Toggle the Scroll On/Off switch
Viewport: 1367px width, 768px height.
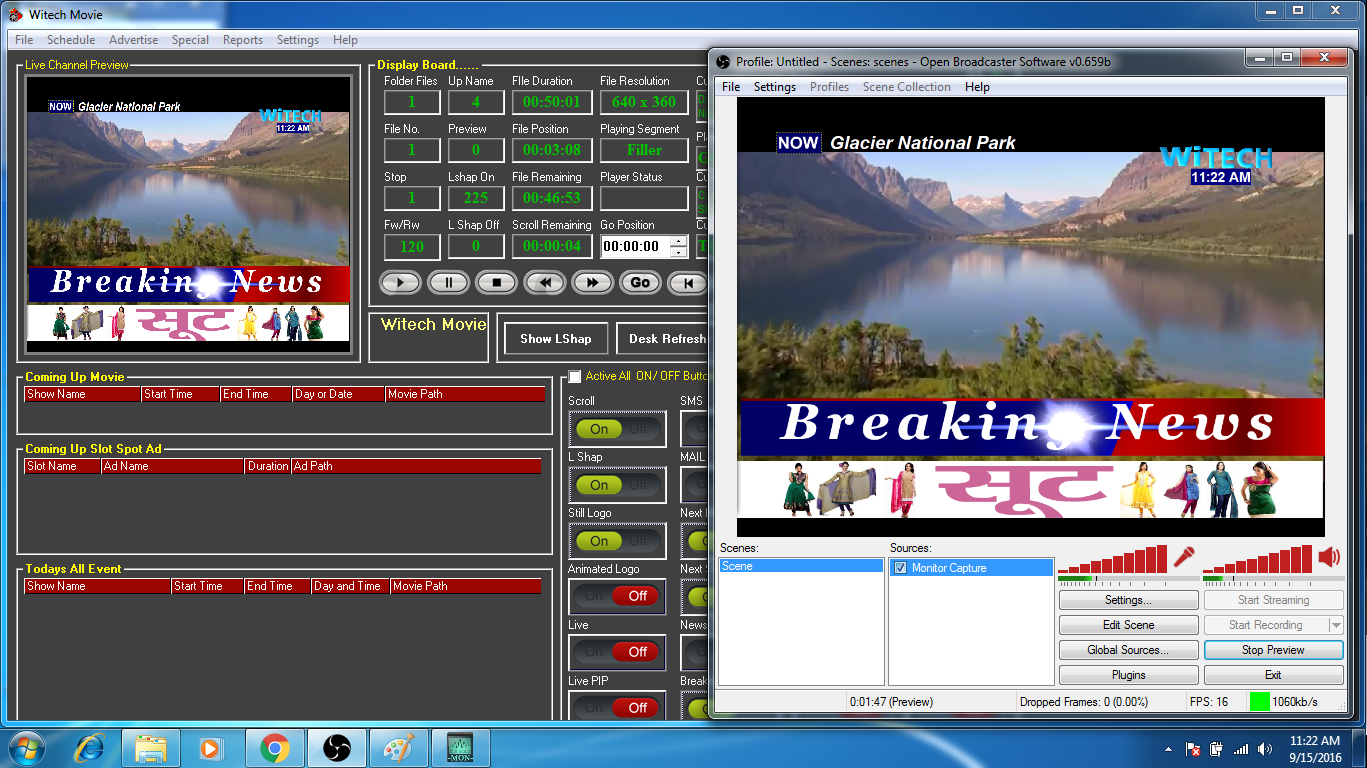[x=617, y=429]
